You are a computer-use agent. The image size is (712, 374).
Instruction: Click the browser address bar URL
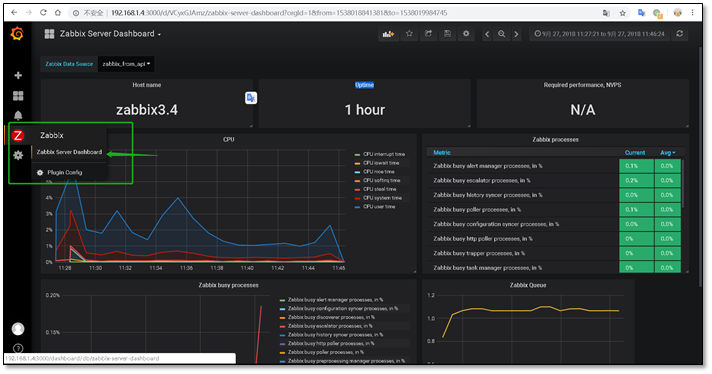(x=279, y=13)
